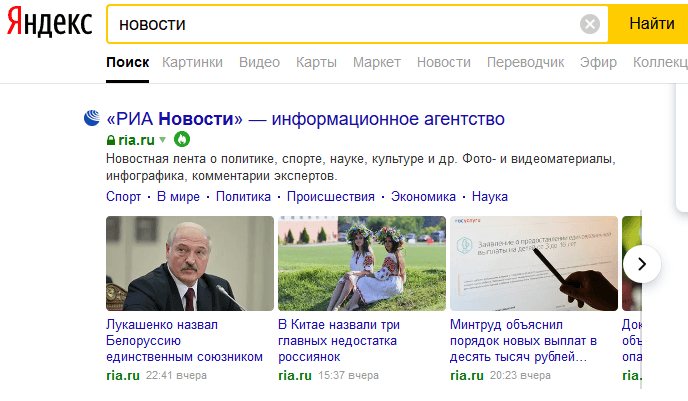Open the Эфир tab
Viewport: 688px width, 401px height.
(x=598, y=62)
